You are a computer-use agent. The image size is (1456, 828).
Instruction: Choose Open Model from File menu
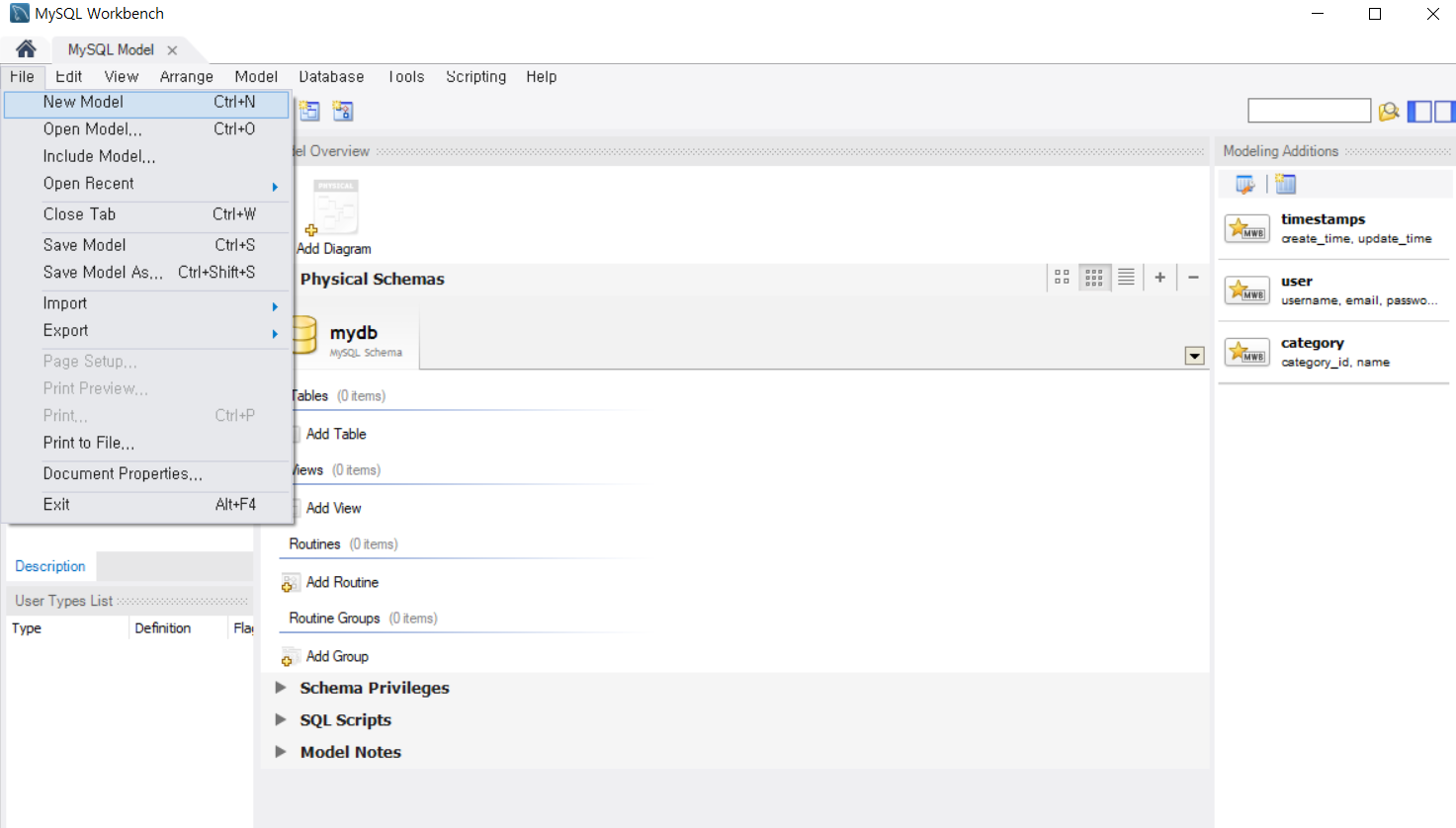coord(146,129)
